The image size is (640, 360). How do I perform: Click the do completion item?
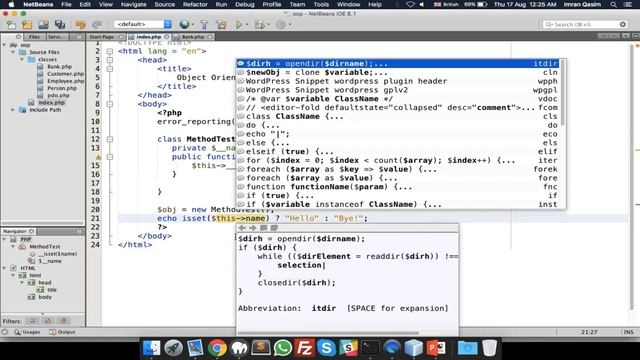click(398, 125)
